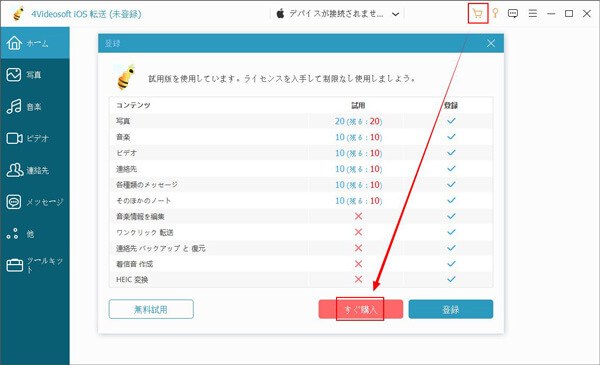
Task: Open 連絡先 contacts in sidebar
Action: pyautogui.click(x=35, y=170)
